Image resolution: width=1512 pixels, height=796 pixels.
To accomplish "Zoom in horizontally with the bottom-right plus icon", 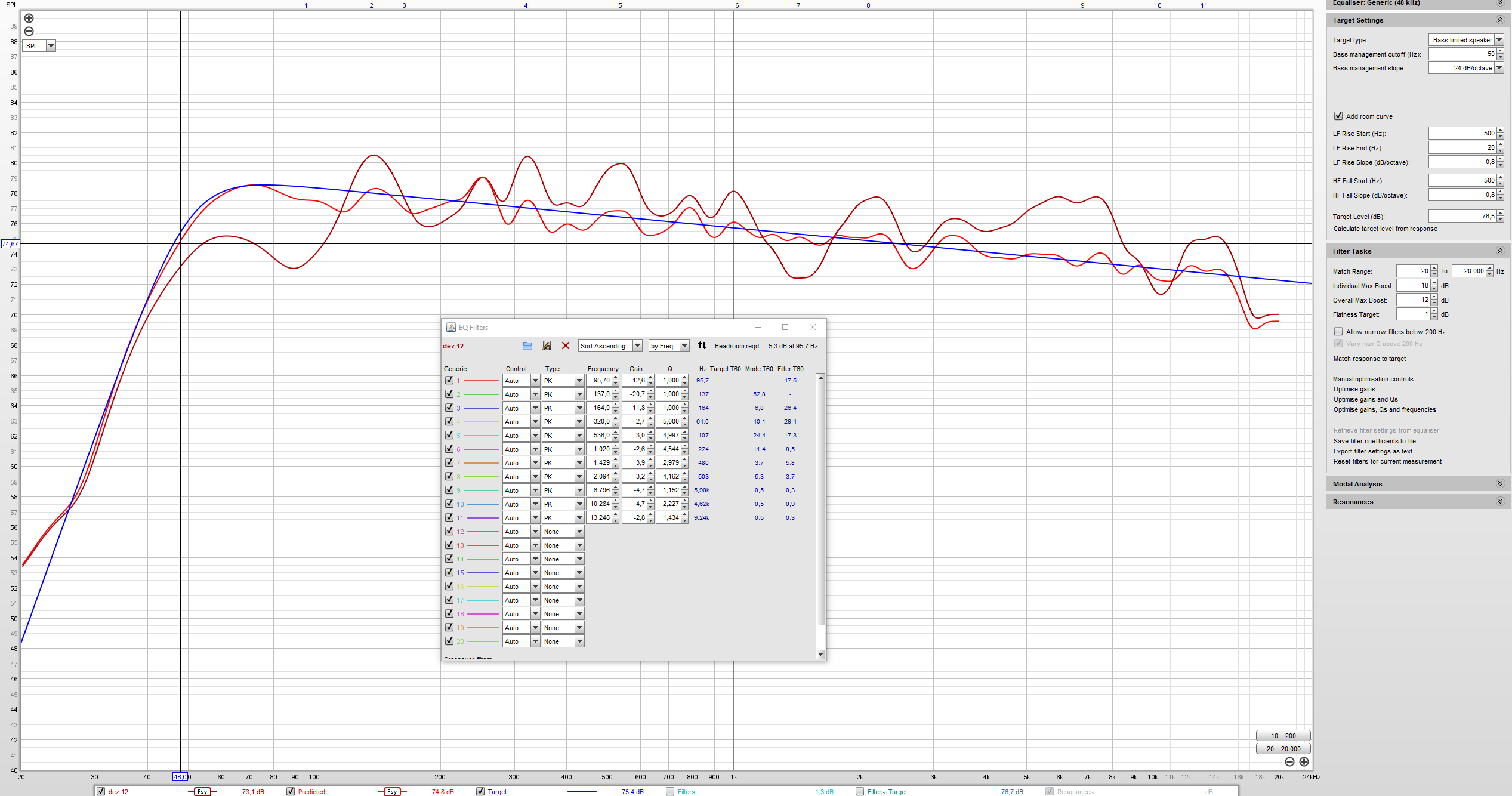I will (x=1304, y=762).
